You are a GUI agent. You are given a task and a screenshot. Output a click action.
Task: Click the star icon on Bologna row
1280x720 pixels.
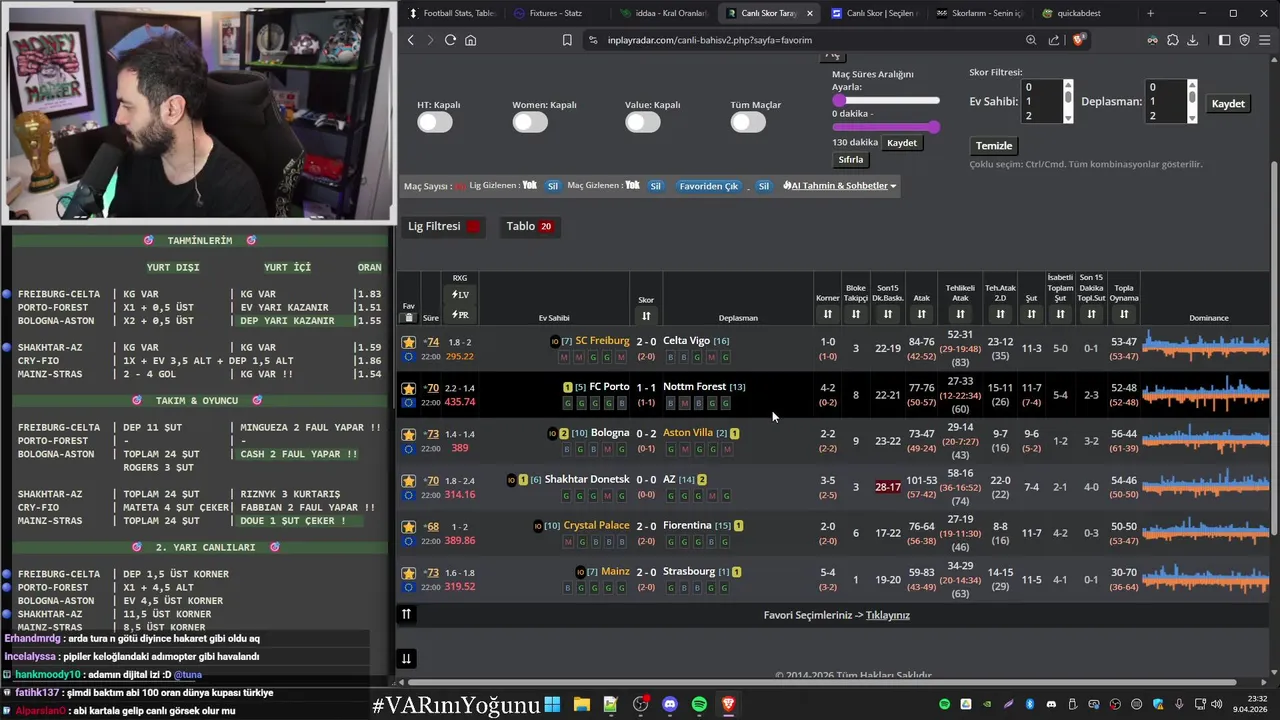(x=408, y=434)
